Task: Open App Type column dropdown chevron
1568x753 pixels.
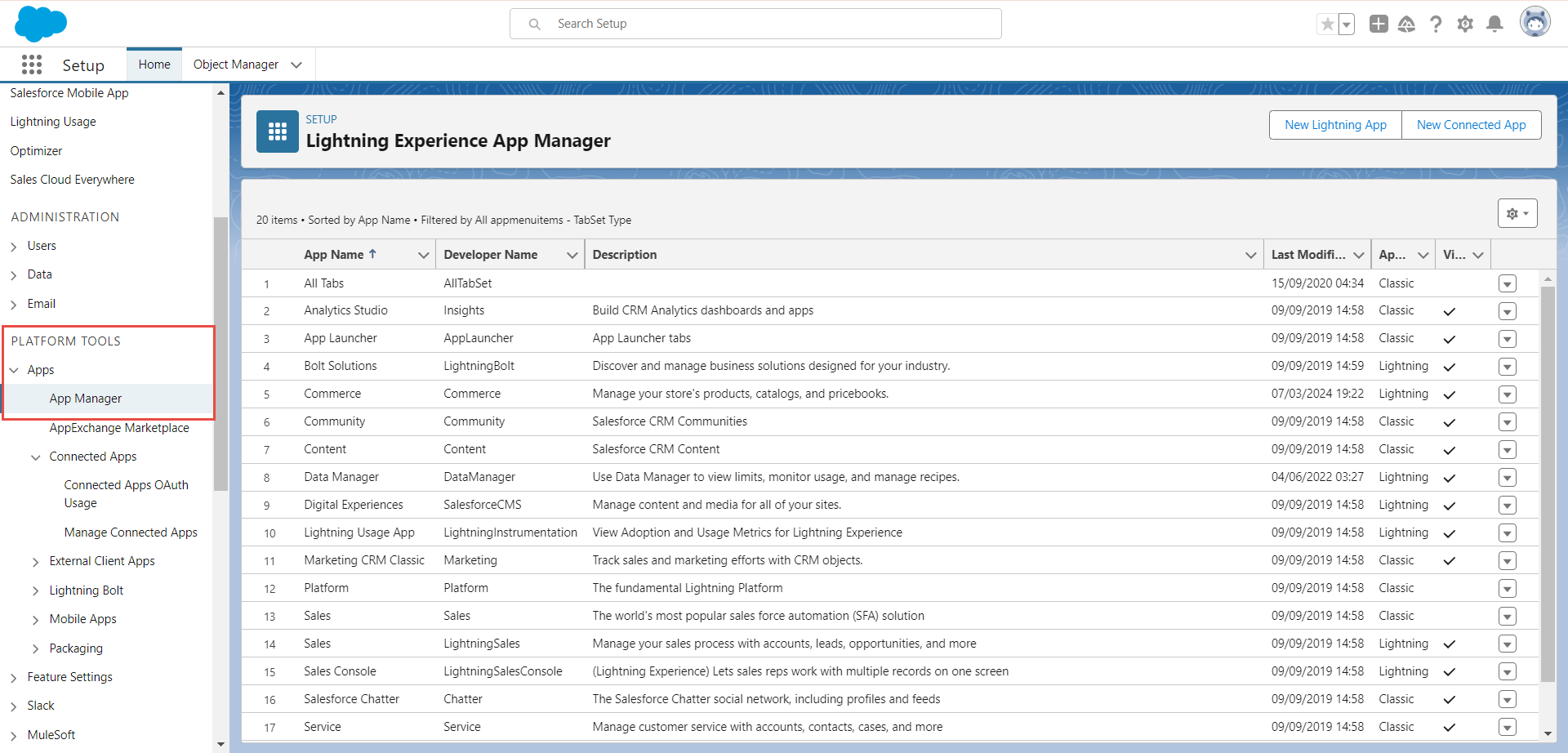Action: (1423, 256)
